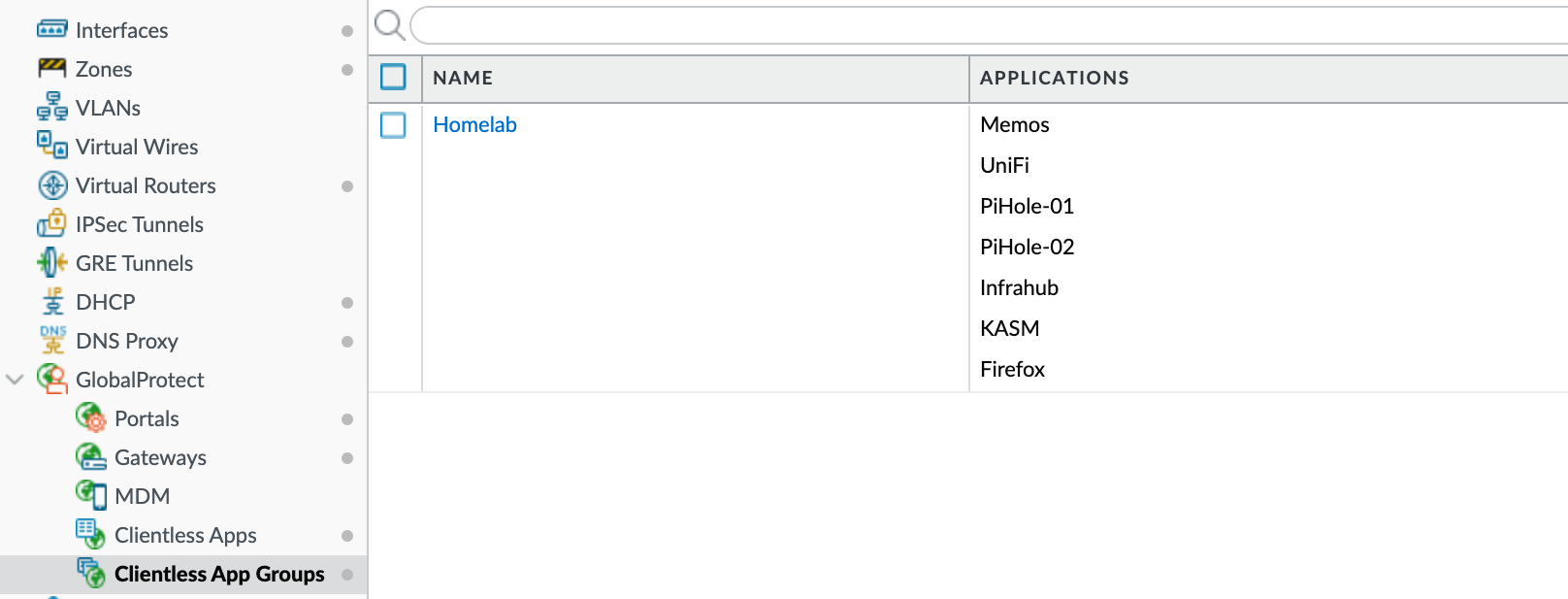Open the Zones section
Image resolution: width=1568 pixels, height=599 pixels.
pos(104,70)
